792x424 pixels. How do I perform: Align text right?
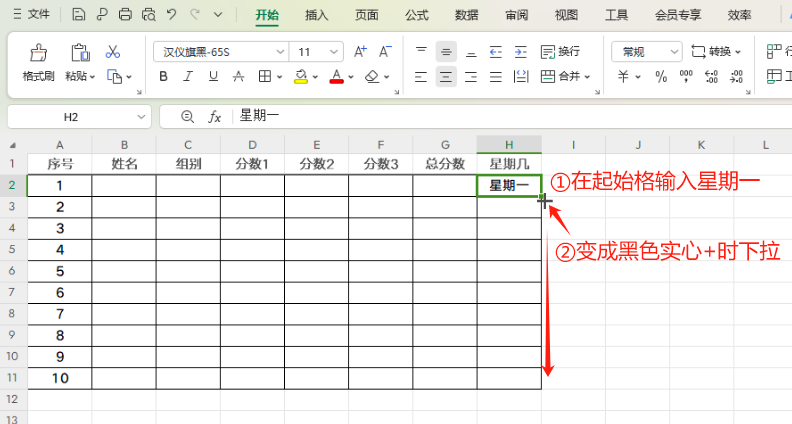(471, 77)
